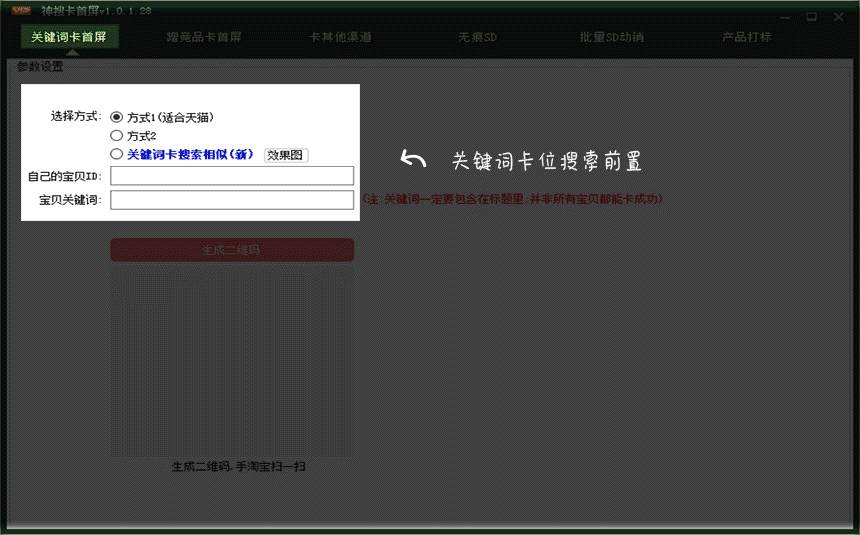Click the VIP logo icon in title bar
The image size is (860, 535).
(x=21, y=10)
